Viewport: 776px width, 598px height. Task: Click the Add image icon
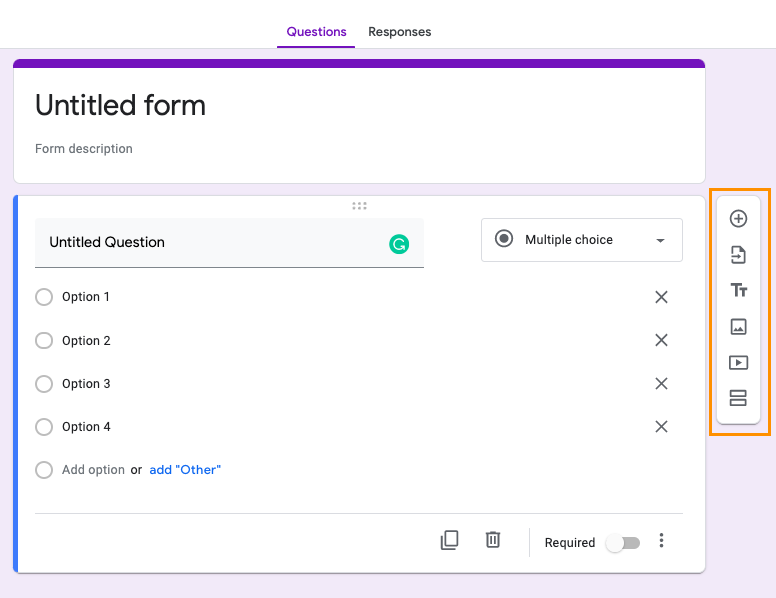click(738, 326)
